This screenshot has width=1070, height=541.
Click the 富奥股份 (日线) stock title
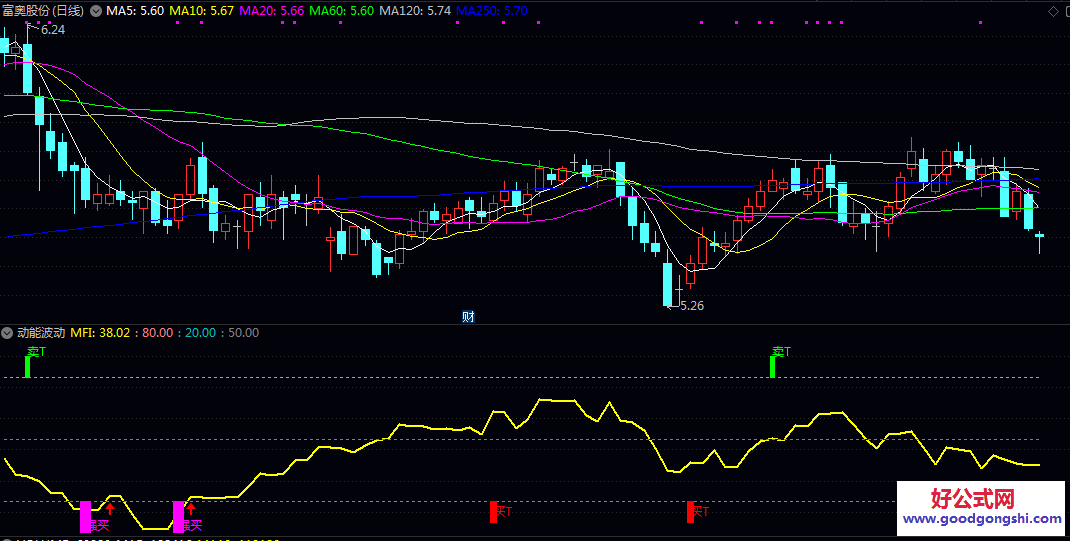pyautogui.click(x=43, y=11)
